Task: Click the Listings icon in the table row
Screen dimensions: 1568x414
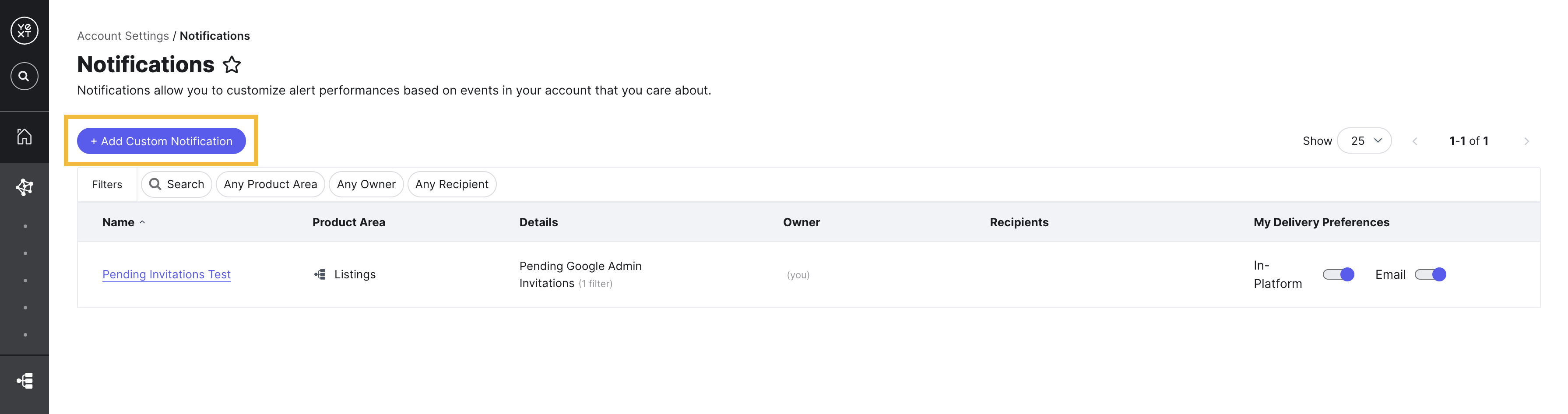Action: (320, 274)
